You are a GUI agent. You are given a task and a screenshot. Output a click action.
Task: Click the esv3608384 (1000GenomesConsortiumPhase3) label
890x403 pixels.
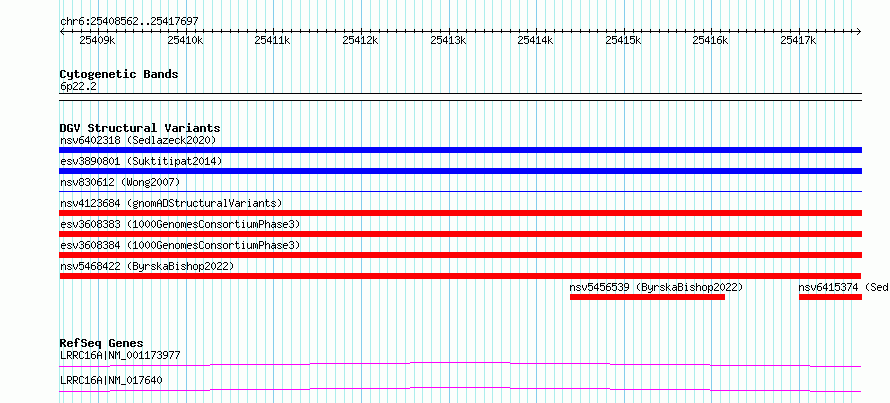(x=180, y=245)
